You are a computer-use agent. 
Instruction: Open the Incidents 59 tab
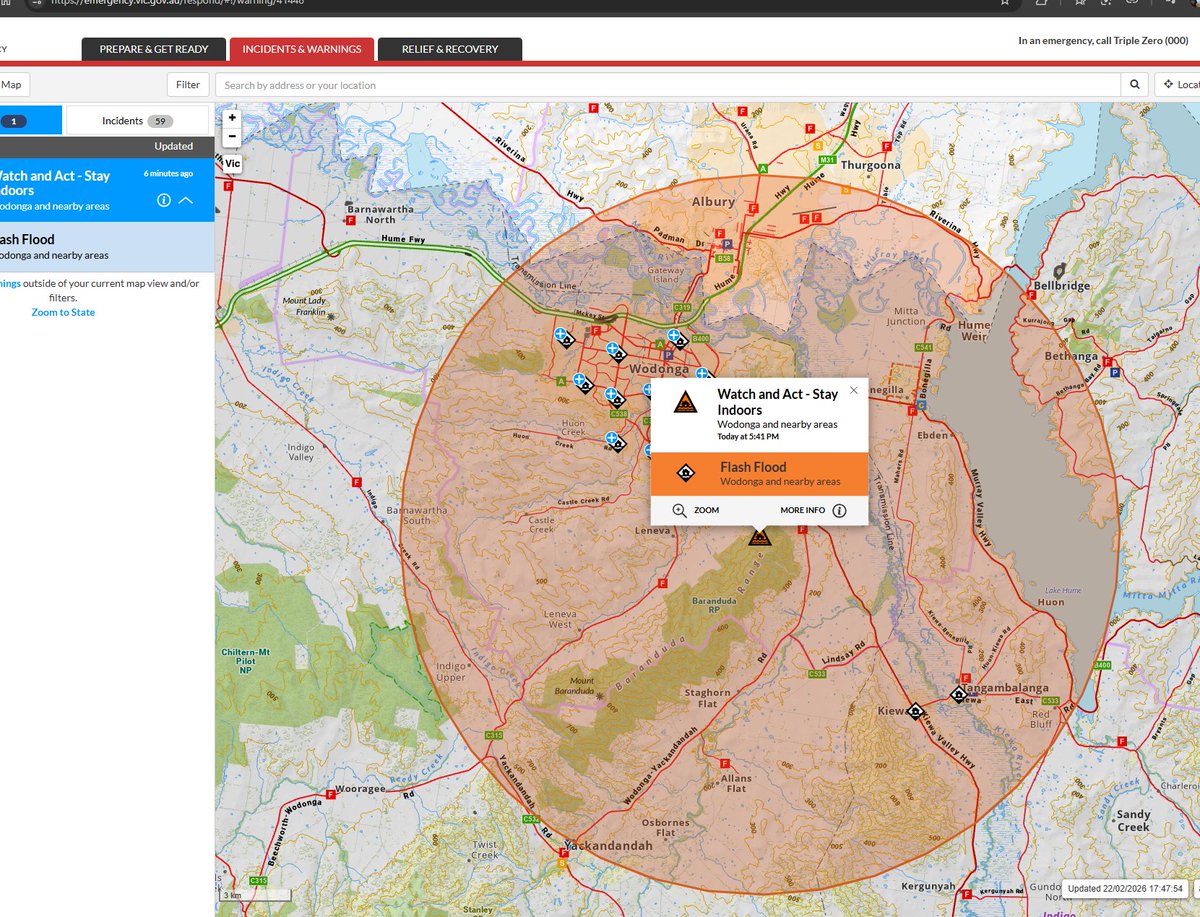tap(137, 121)
